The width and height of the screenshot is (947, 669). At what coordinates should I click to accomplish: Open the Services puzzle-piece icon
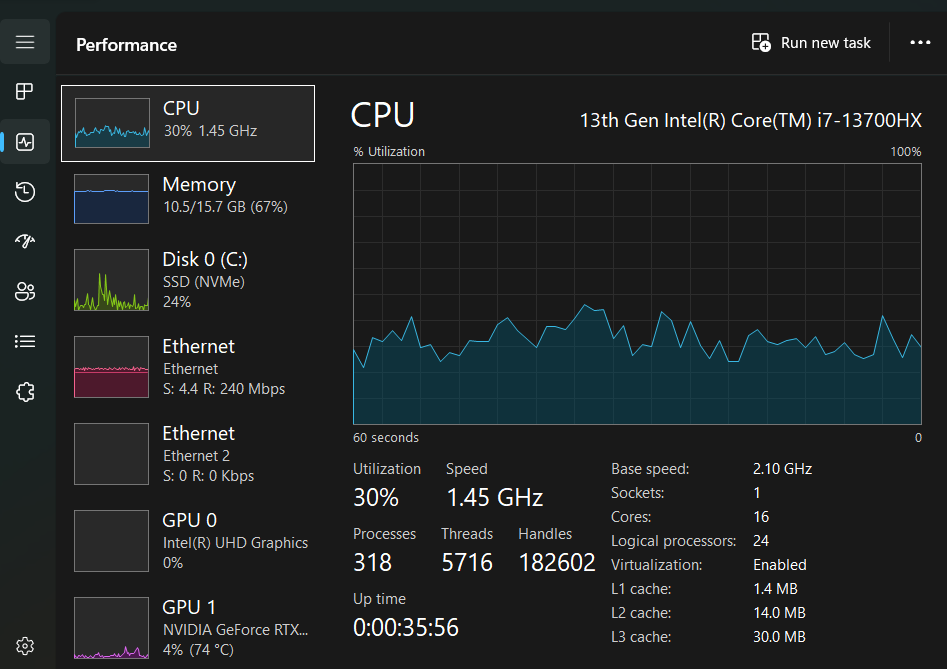(x=25, y=392)
